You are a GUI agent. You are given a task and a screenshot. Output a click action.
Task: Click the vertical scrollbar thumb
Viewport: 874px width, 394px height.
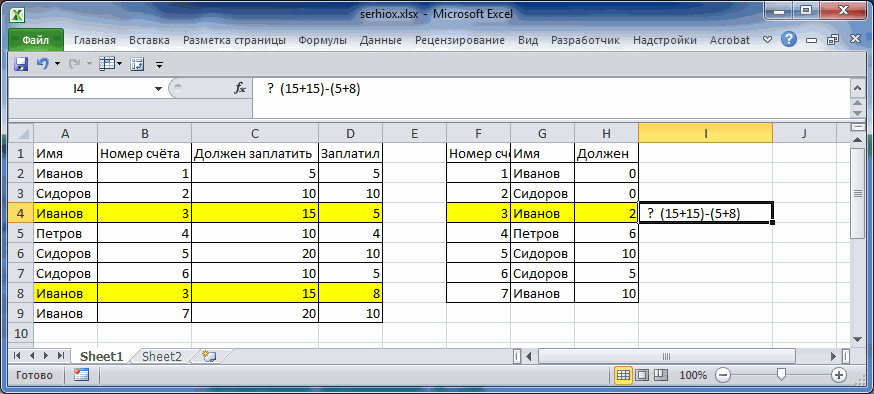857,193
